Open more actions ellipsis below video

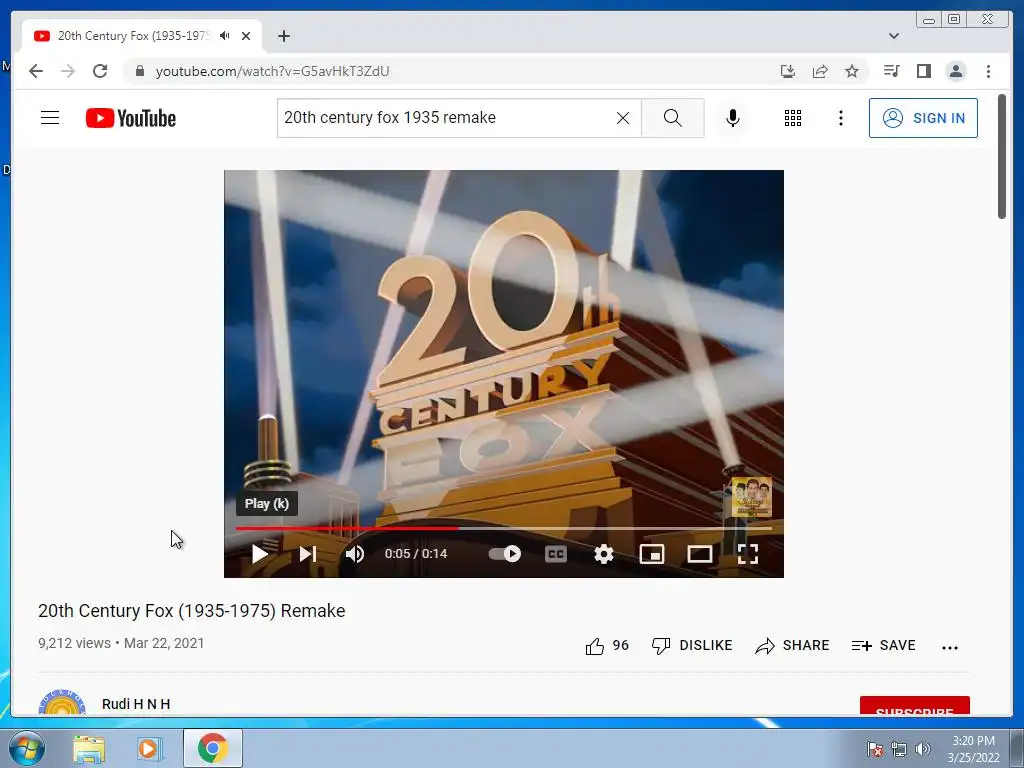point(950,647)
